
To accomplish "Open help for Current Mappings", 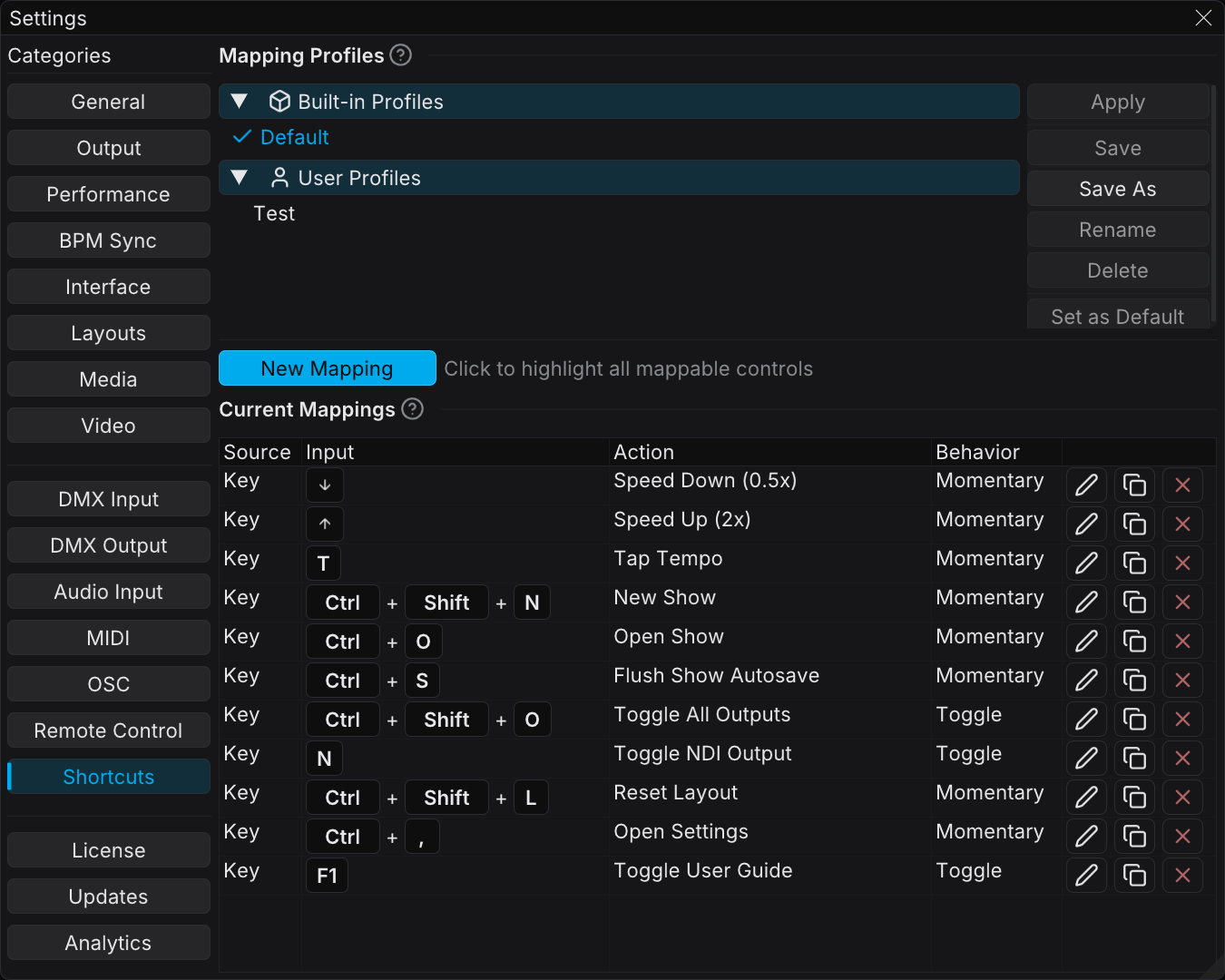I will 412,409.
